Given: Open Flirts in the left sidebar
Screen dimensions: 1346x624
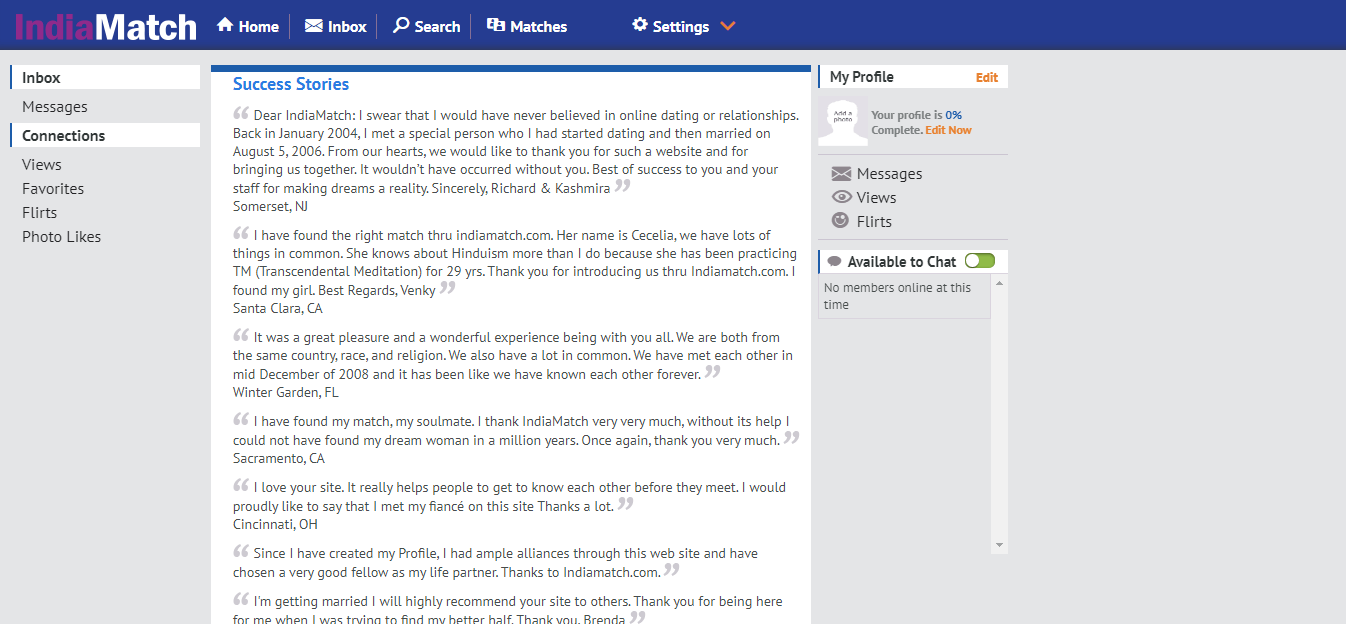Looking at the screenshot, I should tap(40, 213).
